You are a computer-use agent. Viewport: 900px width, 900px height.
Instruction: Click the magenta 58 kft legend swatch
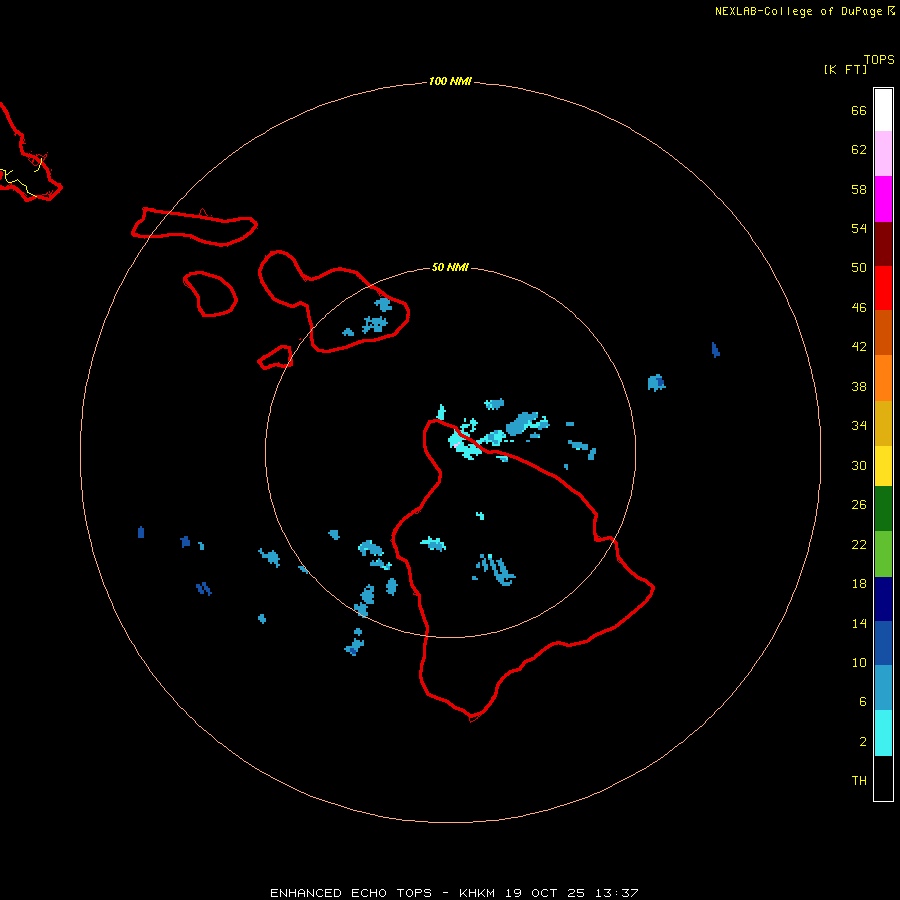click(883, 199)
